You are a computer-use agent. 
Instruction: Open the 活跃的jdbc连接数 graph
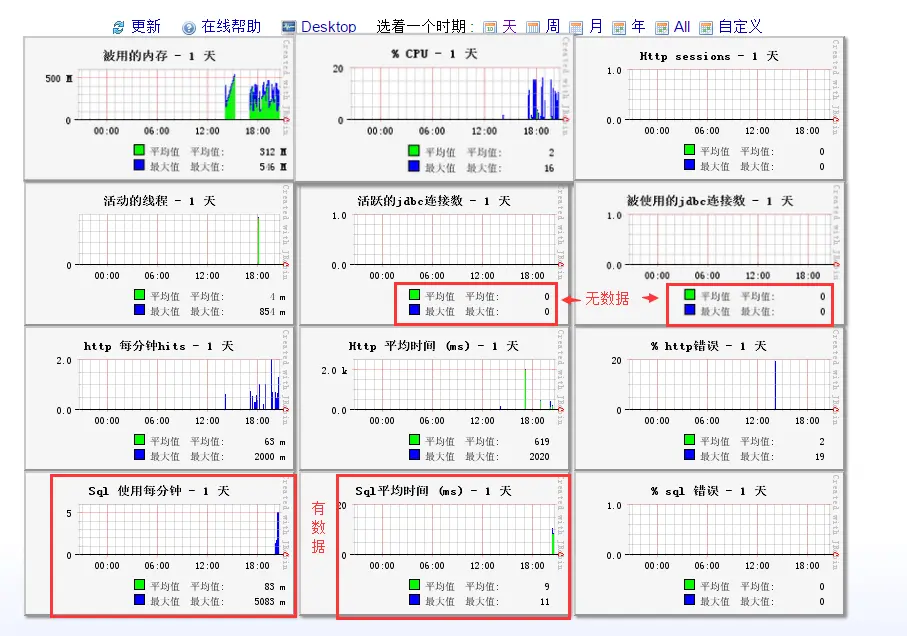point(433,254)
